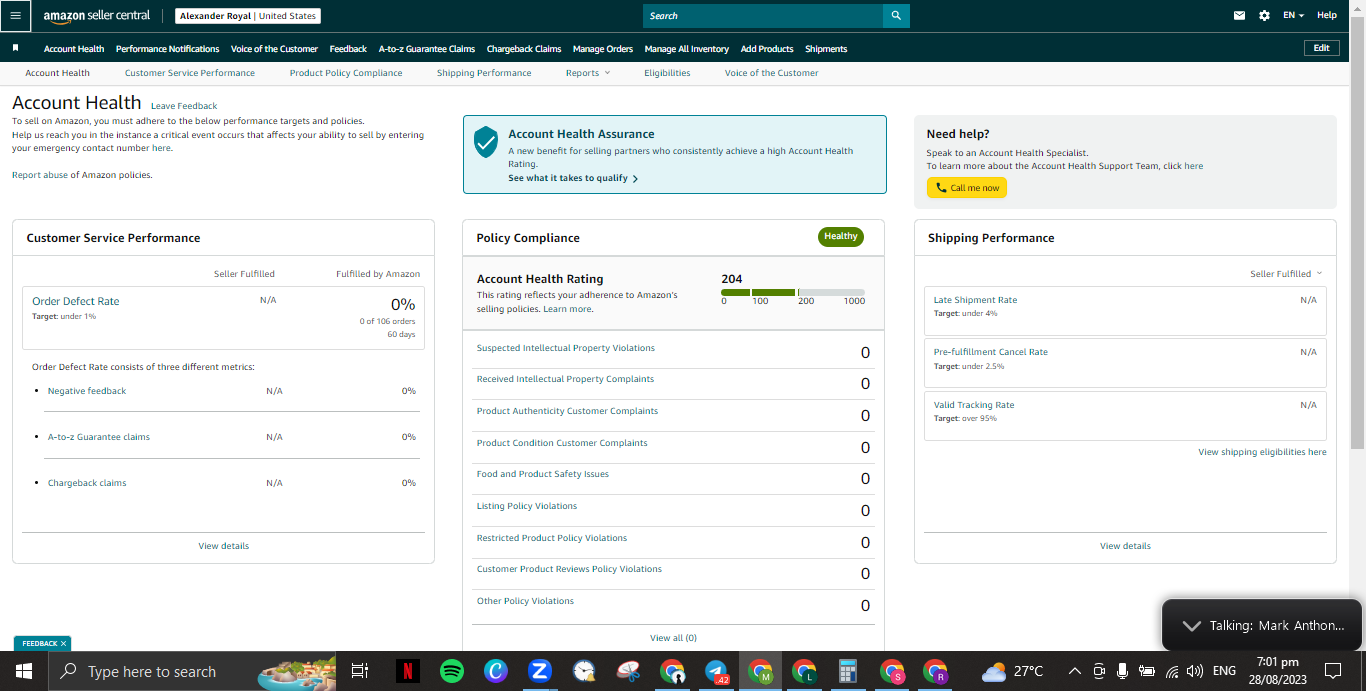Screen dimensions: 1366x691
Task: Click the bookmark flag icon in nav bar
Action: pos(15,48)
